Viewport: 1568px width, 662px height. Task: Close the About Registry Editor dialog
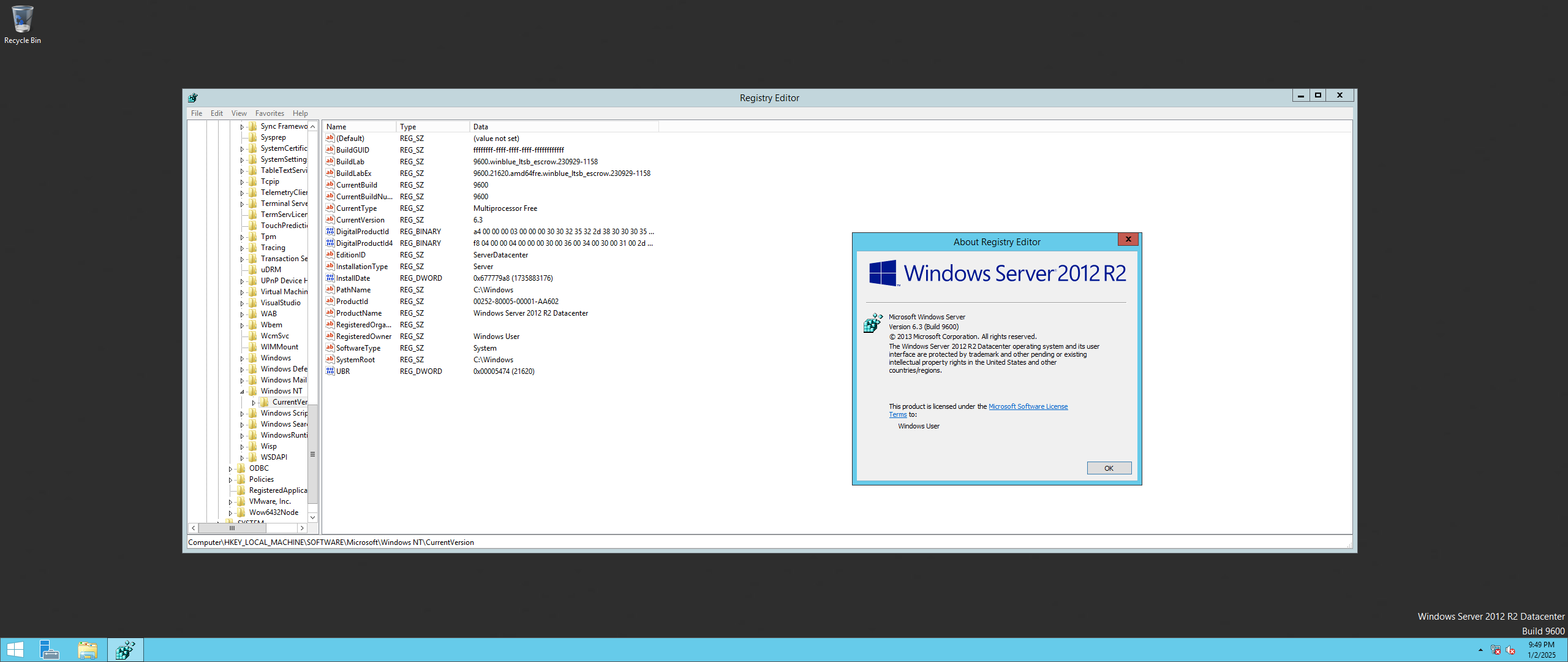tap(1128, 239)
